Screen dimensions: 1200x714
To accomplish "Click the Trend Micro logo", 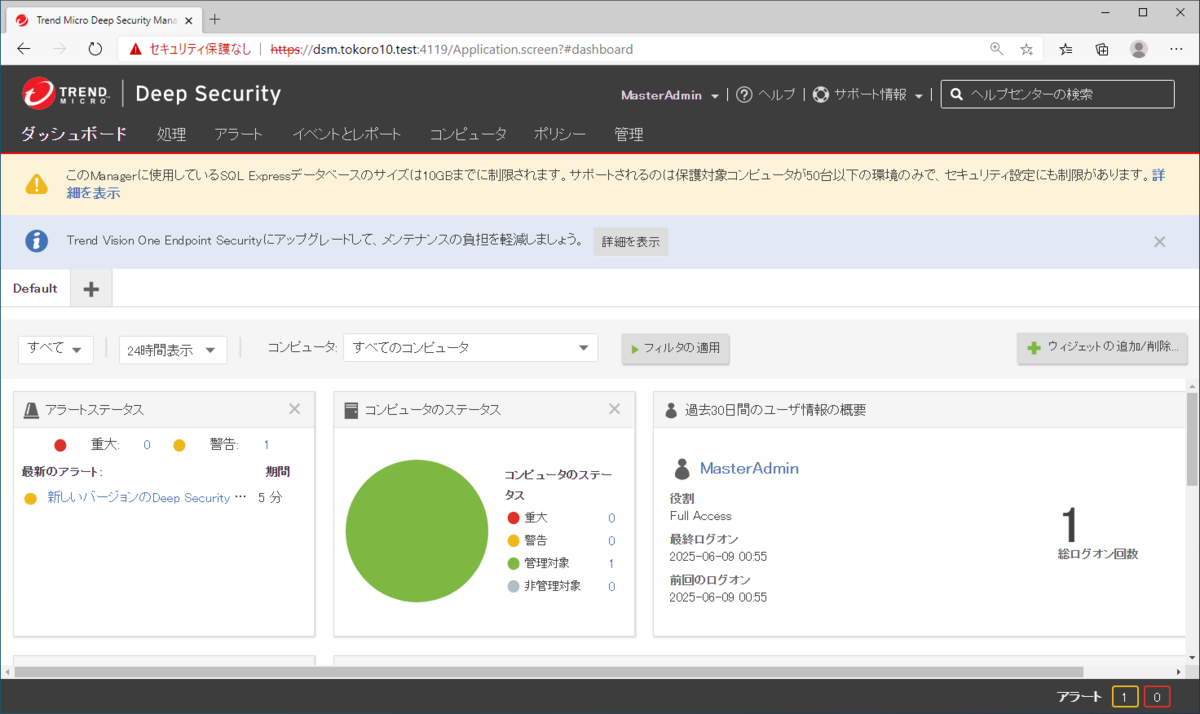I will [65, 94].
